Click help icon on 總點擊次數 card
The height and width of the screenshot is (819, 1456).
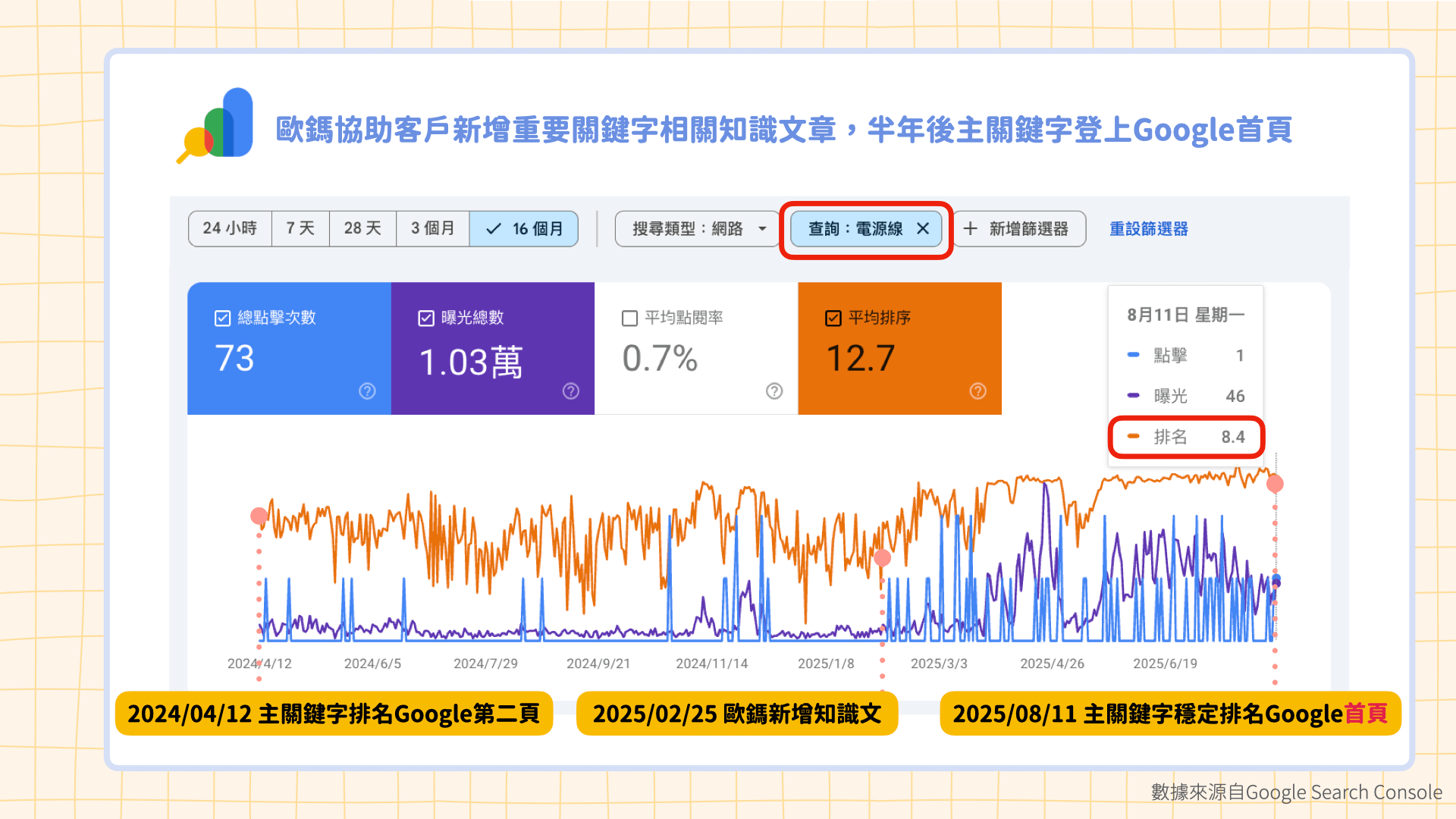point(367,391)
